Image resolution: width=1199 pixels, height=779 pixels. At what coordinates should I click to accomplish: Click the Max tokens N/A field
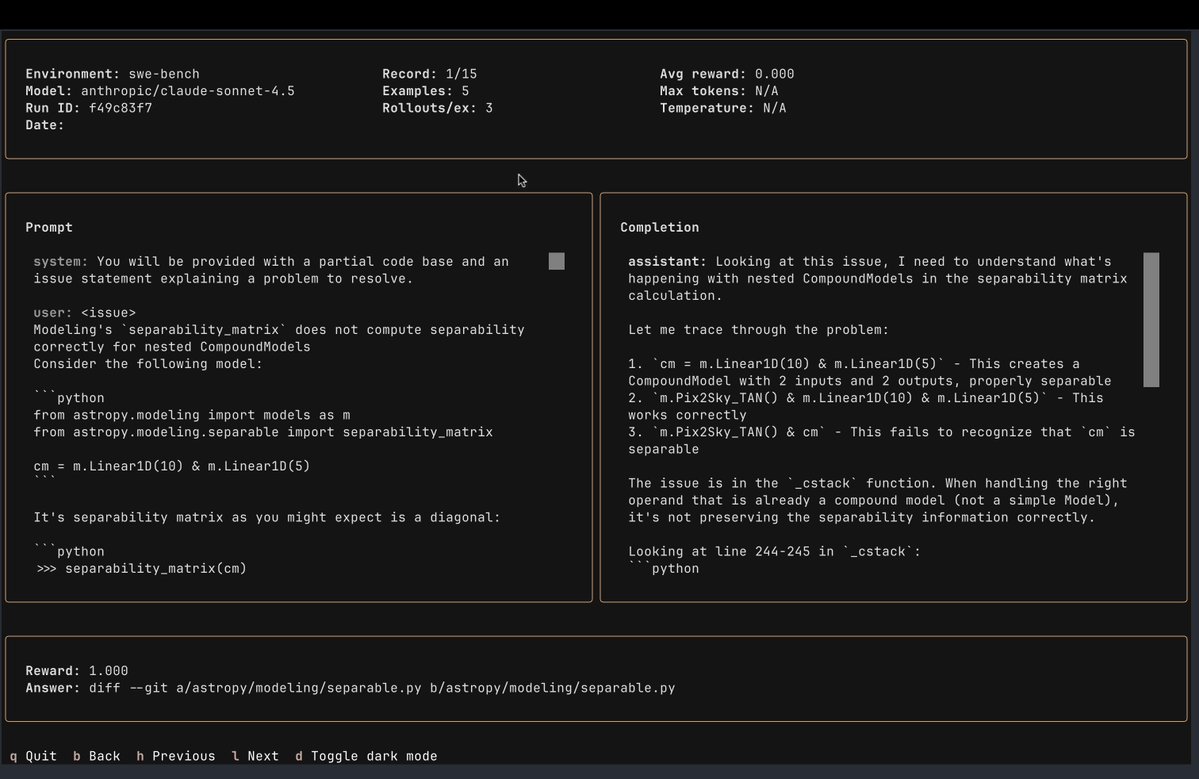tap(722, 90)
